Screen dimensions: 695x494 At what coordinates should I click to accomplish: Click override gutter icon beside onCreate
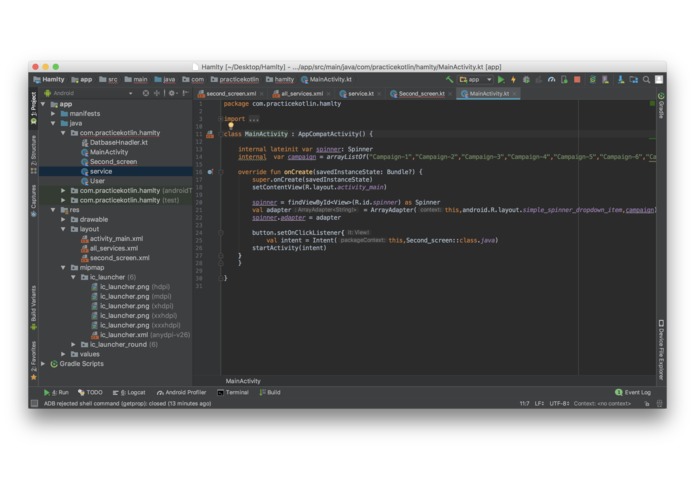(x=210, y=172)
